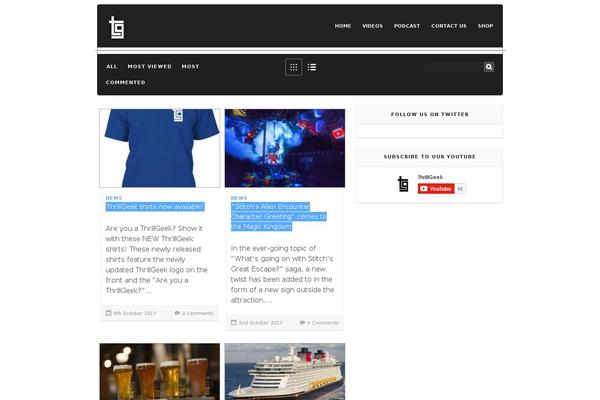Viewport: 600px width, 400px height.
Task: Click News category above shirts post
Action: coord(114,198)
